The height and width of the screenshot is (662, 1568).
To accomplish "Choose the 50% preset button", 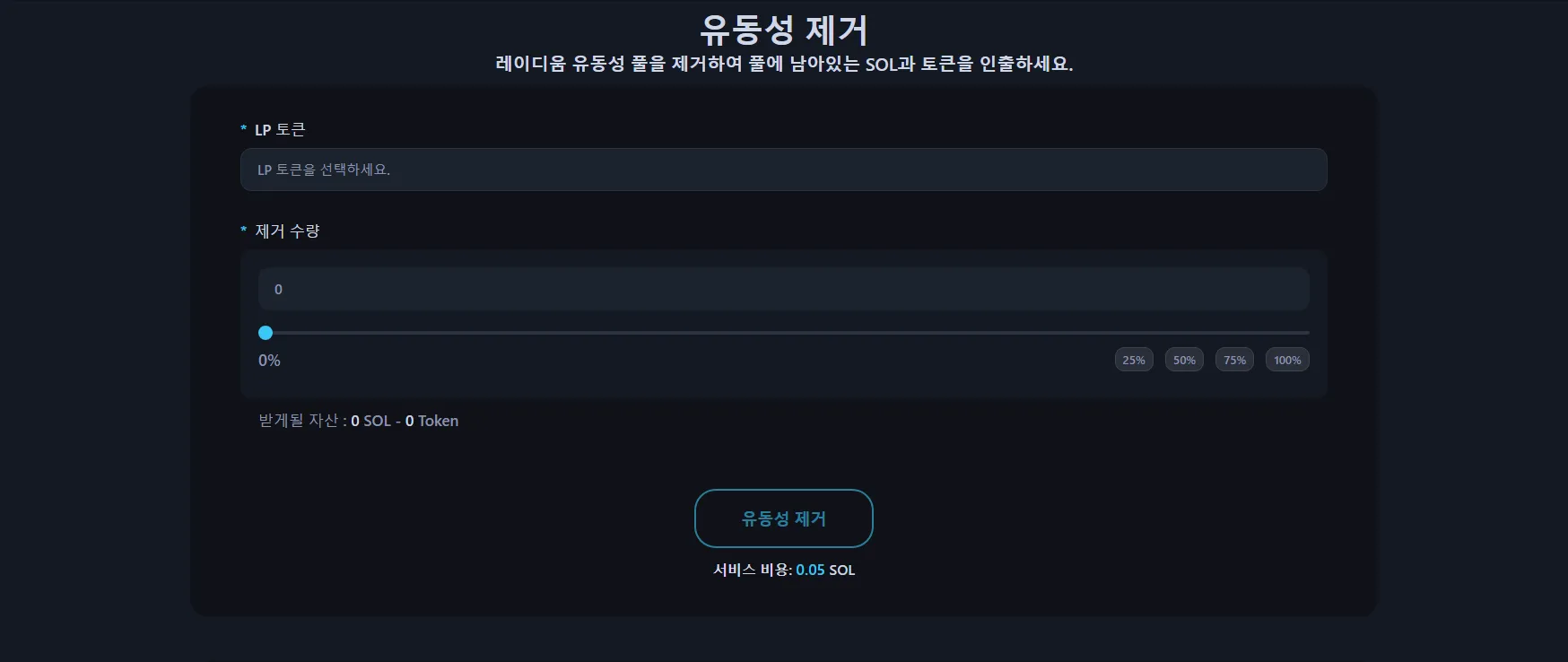I will pos(1184,360).
